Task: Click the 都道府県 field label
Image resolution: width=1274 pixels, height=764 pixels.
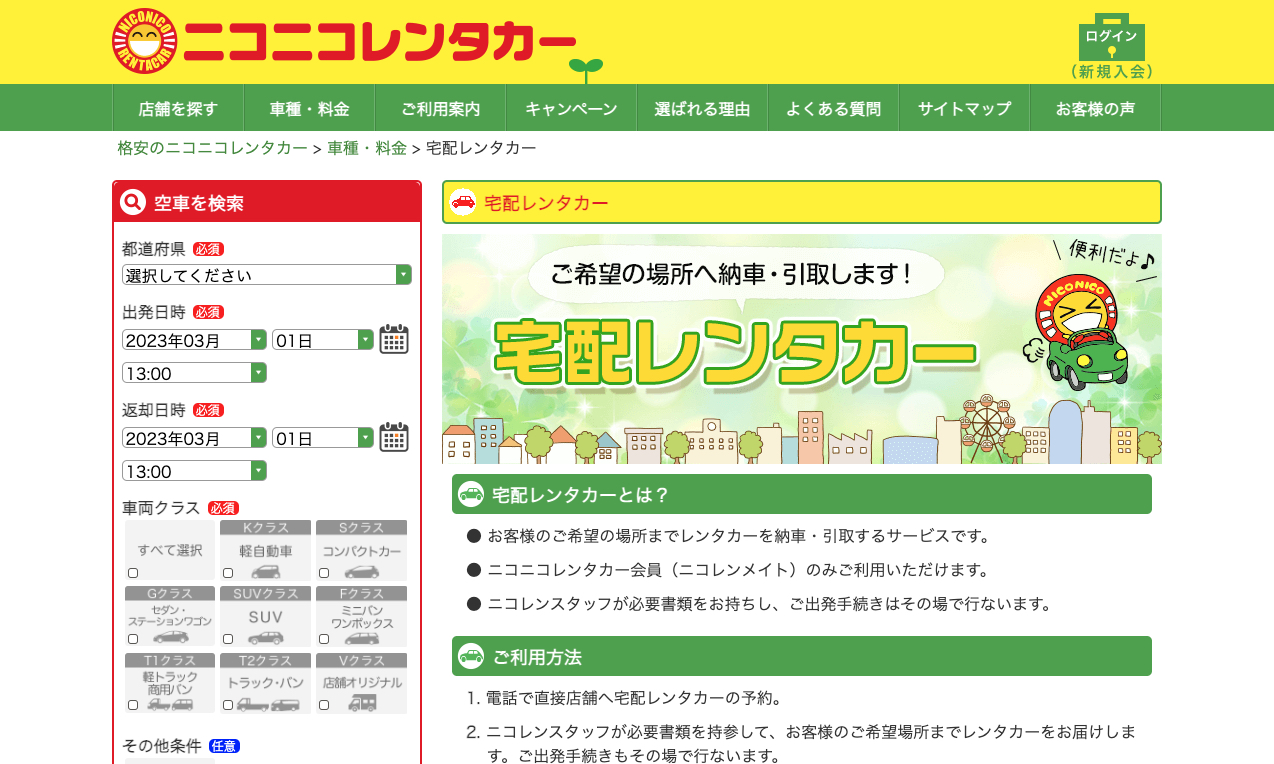Action: 154,249
